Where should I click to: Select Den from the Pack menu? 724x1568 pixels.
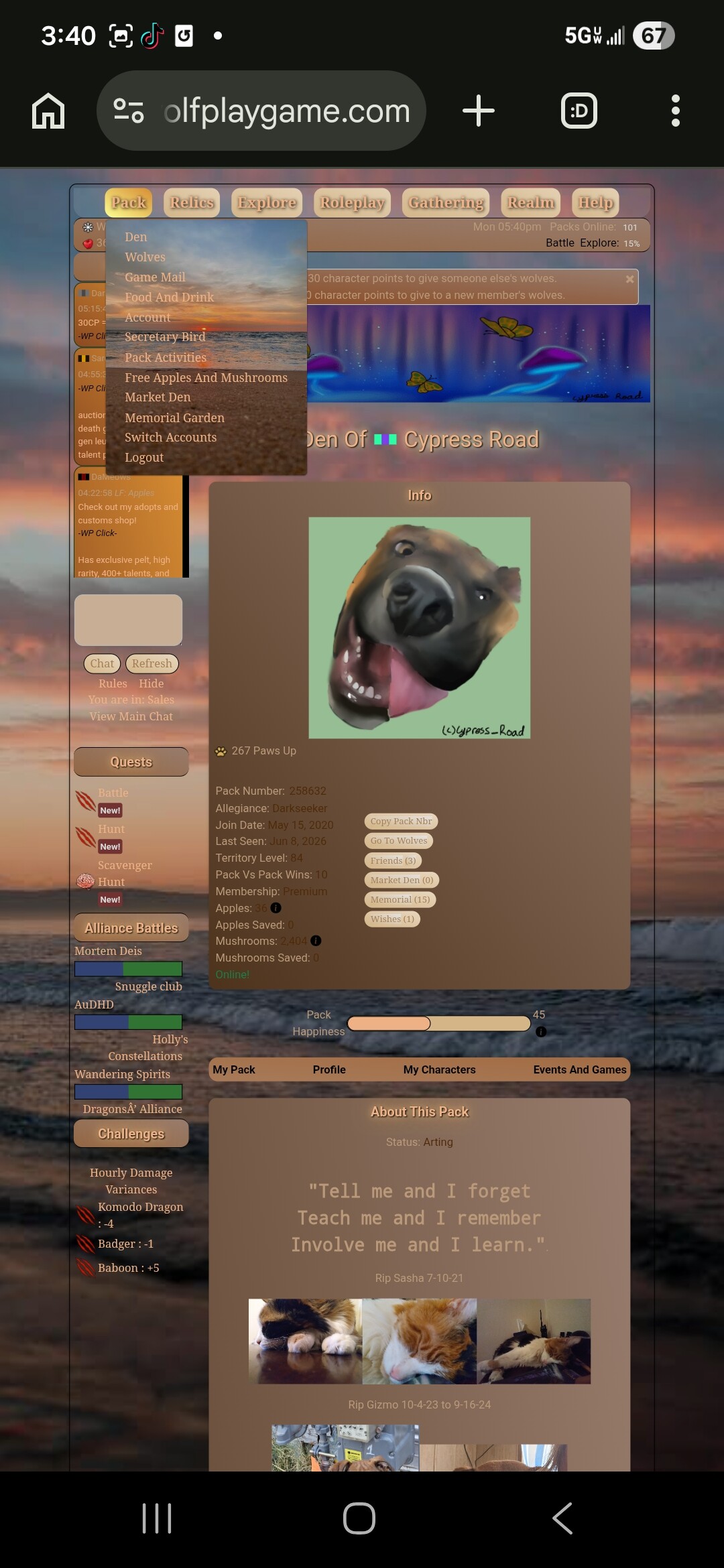(135, 237)
